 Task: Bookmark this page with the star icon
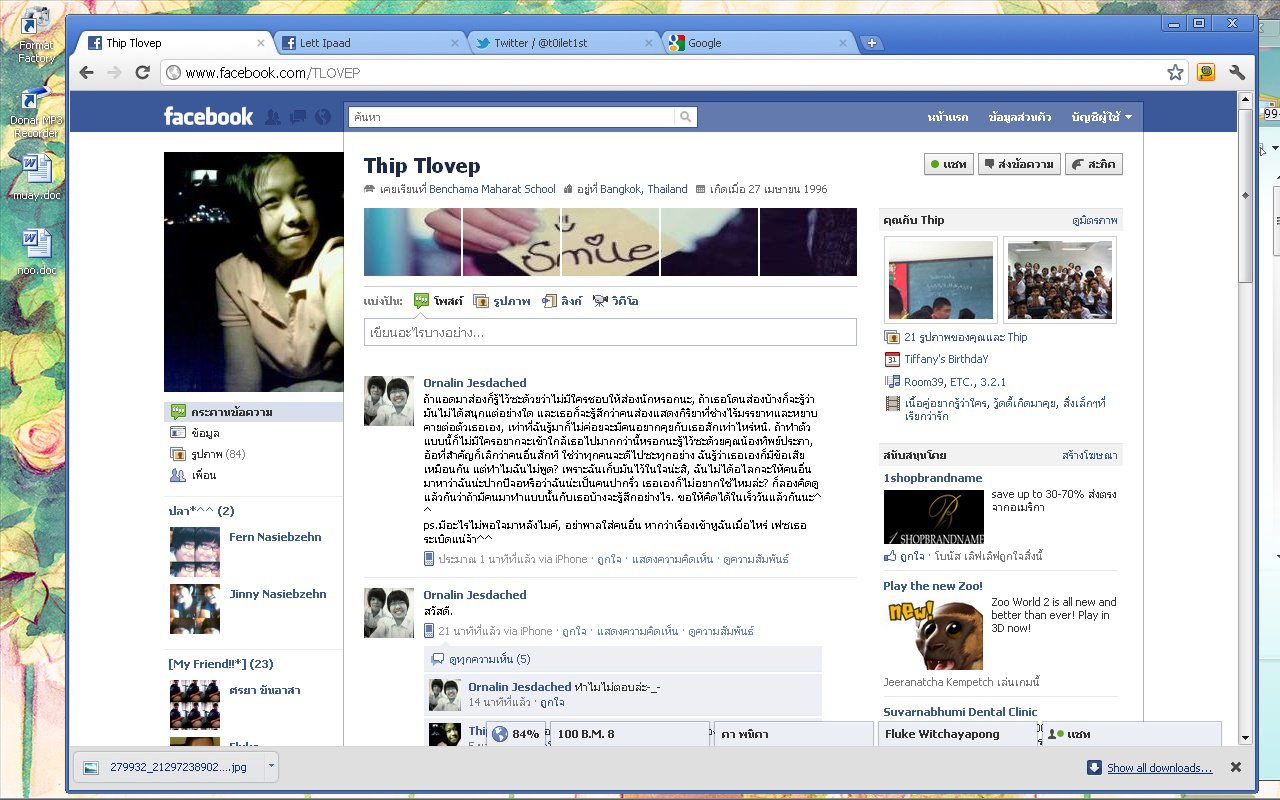point(1175,72)
